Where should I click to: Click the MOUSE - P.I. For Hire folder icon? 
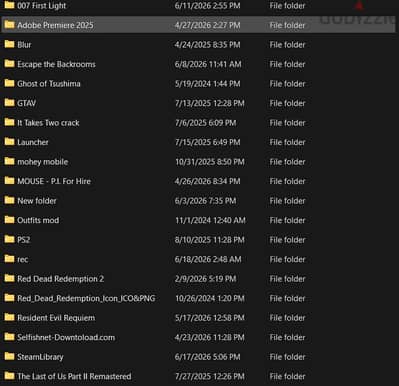tap(9, 181)
